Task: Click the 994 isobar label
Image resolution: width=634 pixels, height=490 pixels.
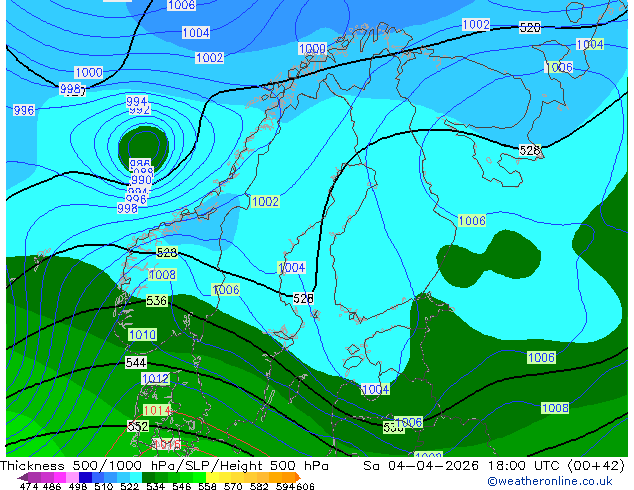Action: [x=137, y=101]
